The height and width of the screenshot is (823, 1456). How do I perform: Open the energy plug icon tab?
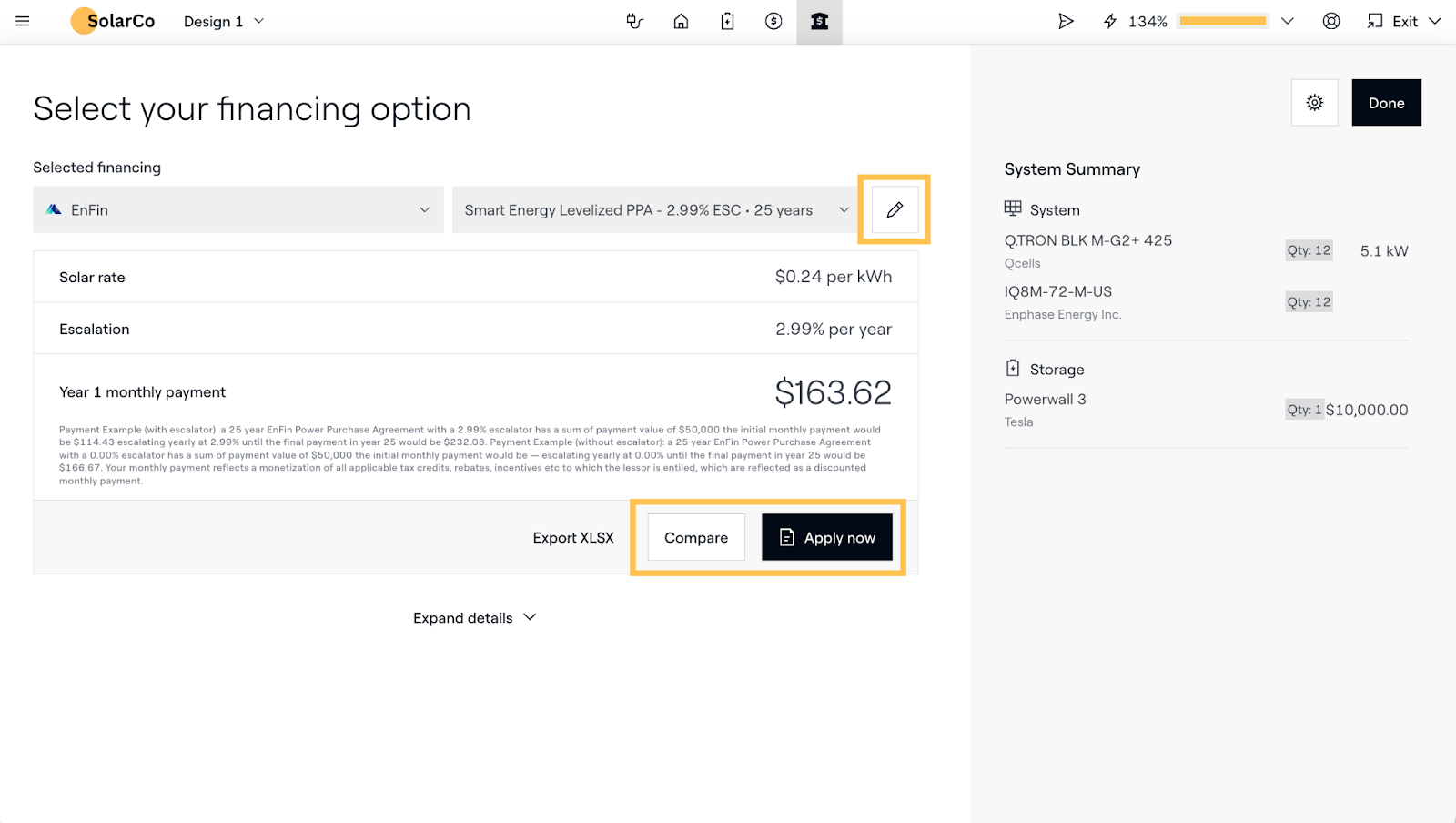coord(635,21)
